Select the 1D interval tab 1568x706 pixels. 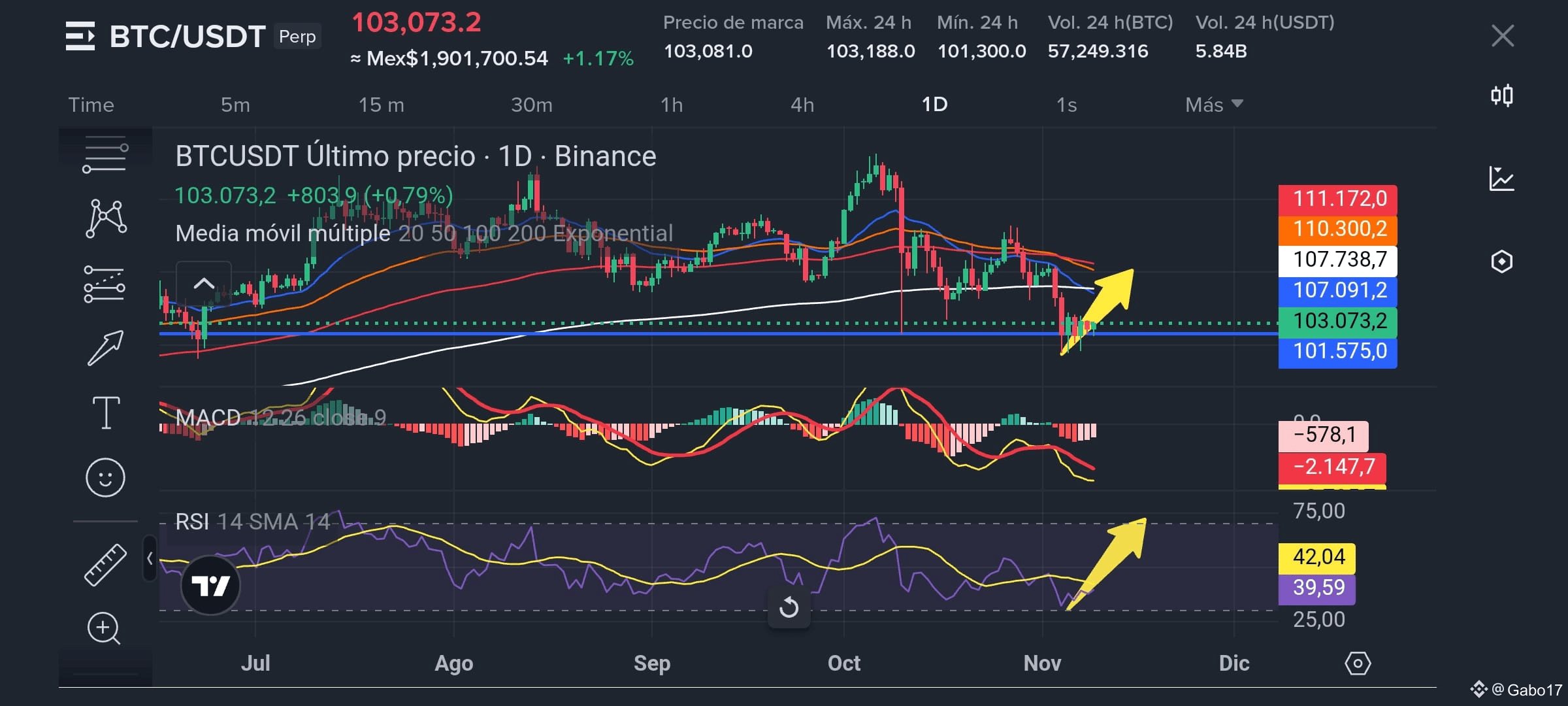click(x=934, y=105)
